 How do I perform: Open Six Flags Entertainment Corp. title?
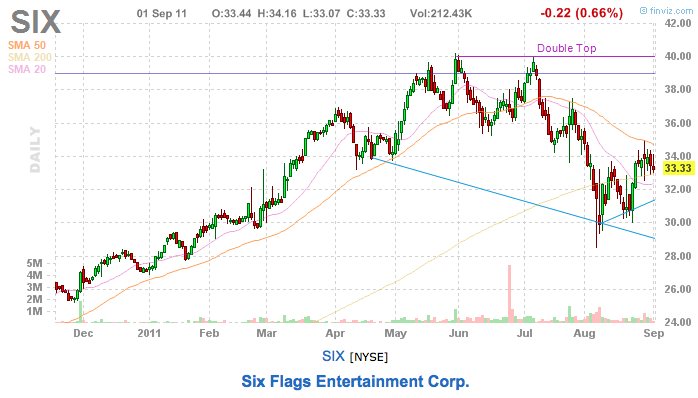(x=355, y=382)
